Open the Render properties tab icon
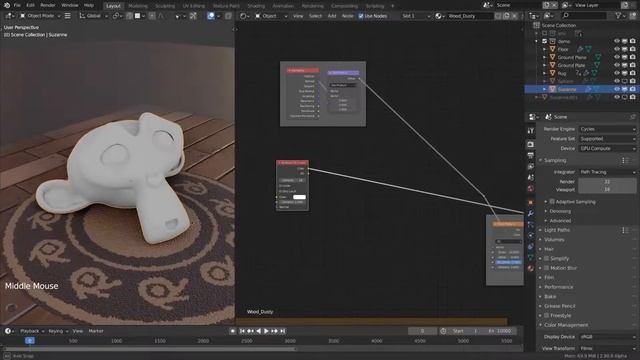640x360 pixels. point(530,144)
